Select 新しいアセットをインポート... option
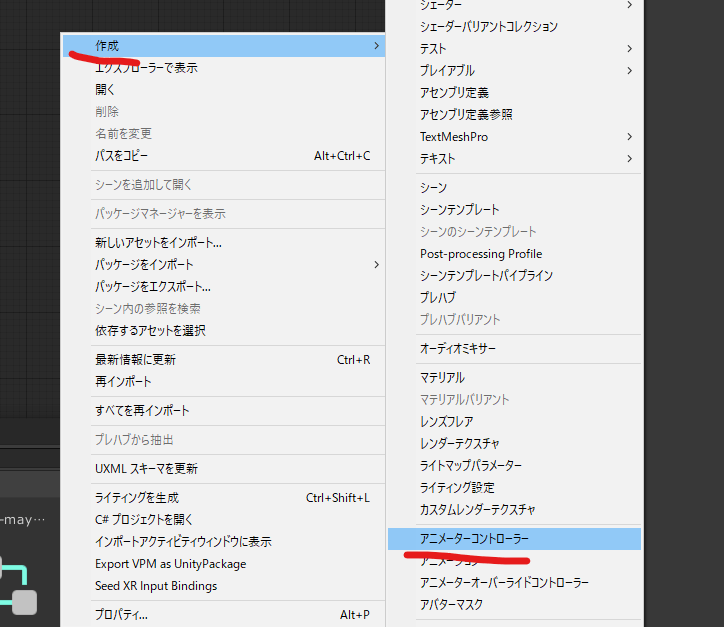Viewport: 724px width, 627px height. click(158, 243)
